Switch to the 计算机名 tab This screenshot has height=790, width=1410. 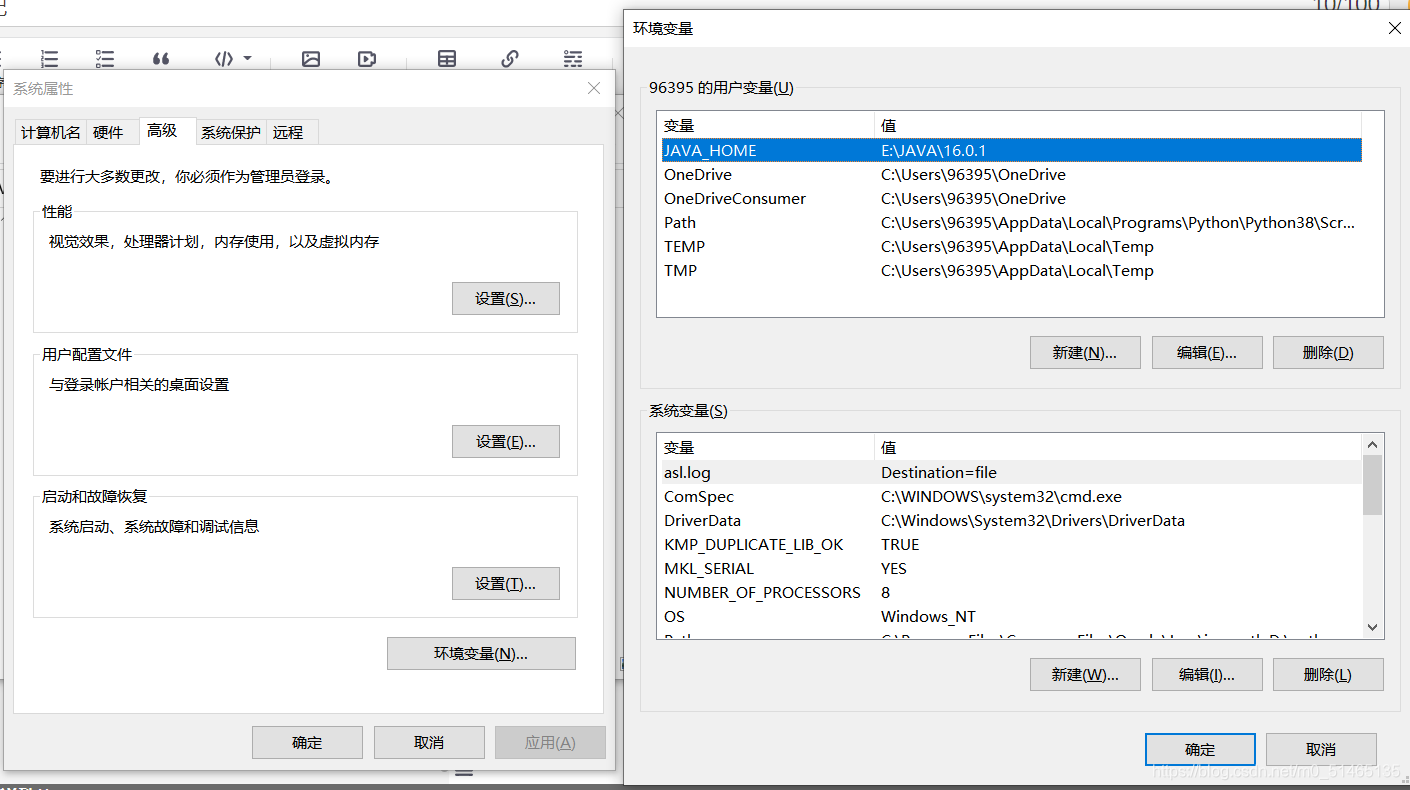pyautogui.click(x=51, y=132)
